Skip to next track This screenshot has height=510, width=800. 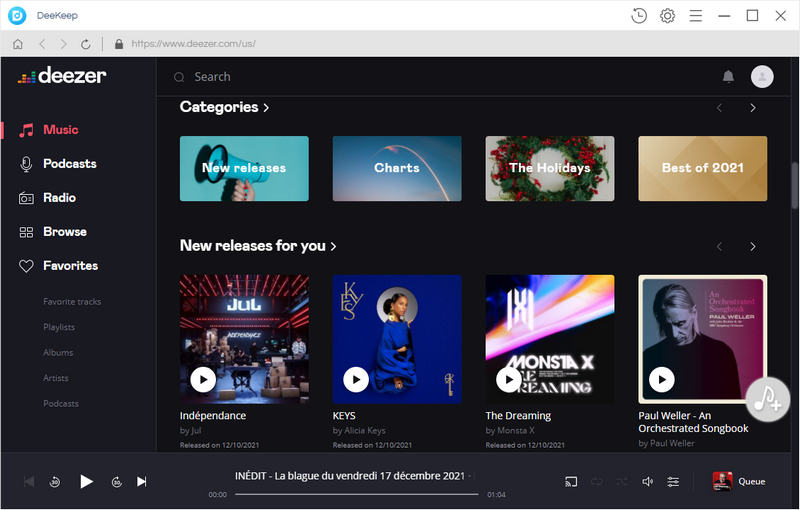point(142,481)
